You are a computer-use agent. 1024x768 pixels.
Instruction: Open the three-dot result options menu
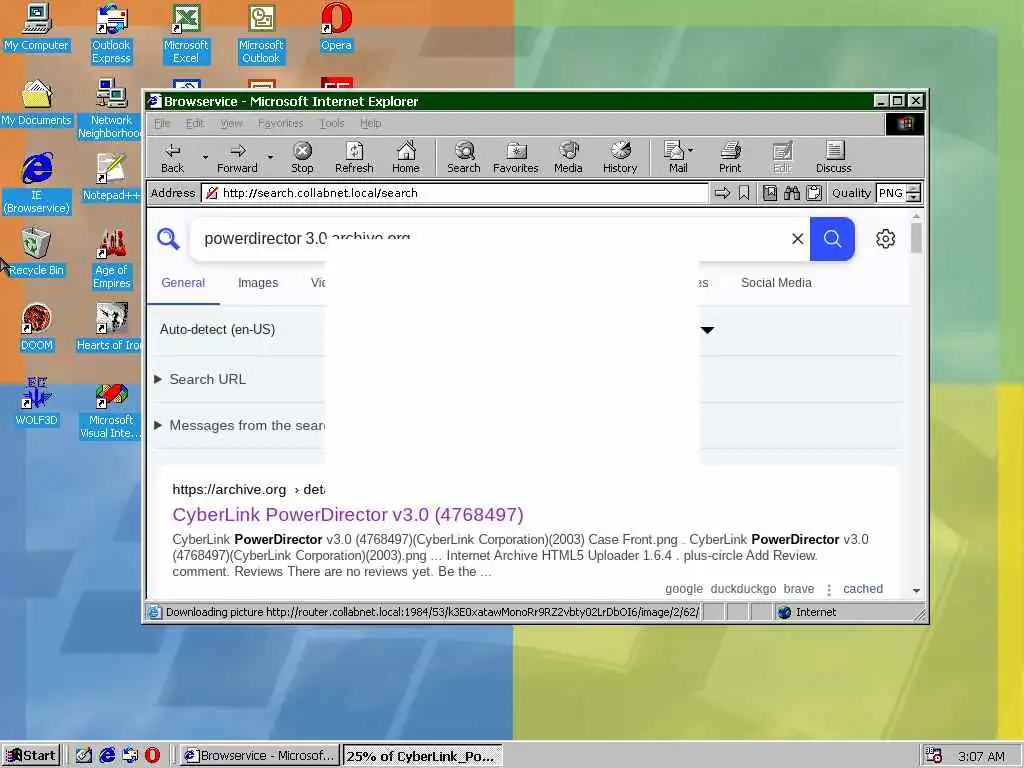coord(829,590)
